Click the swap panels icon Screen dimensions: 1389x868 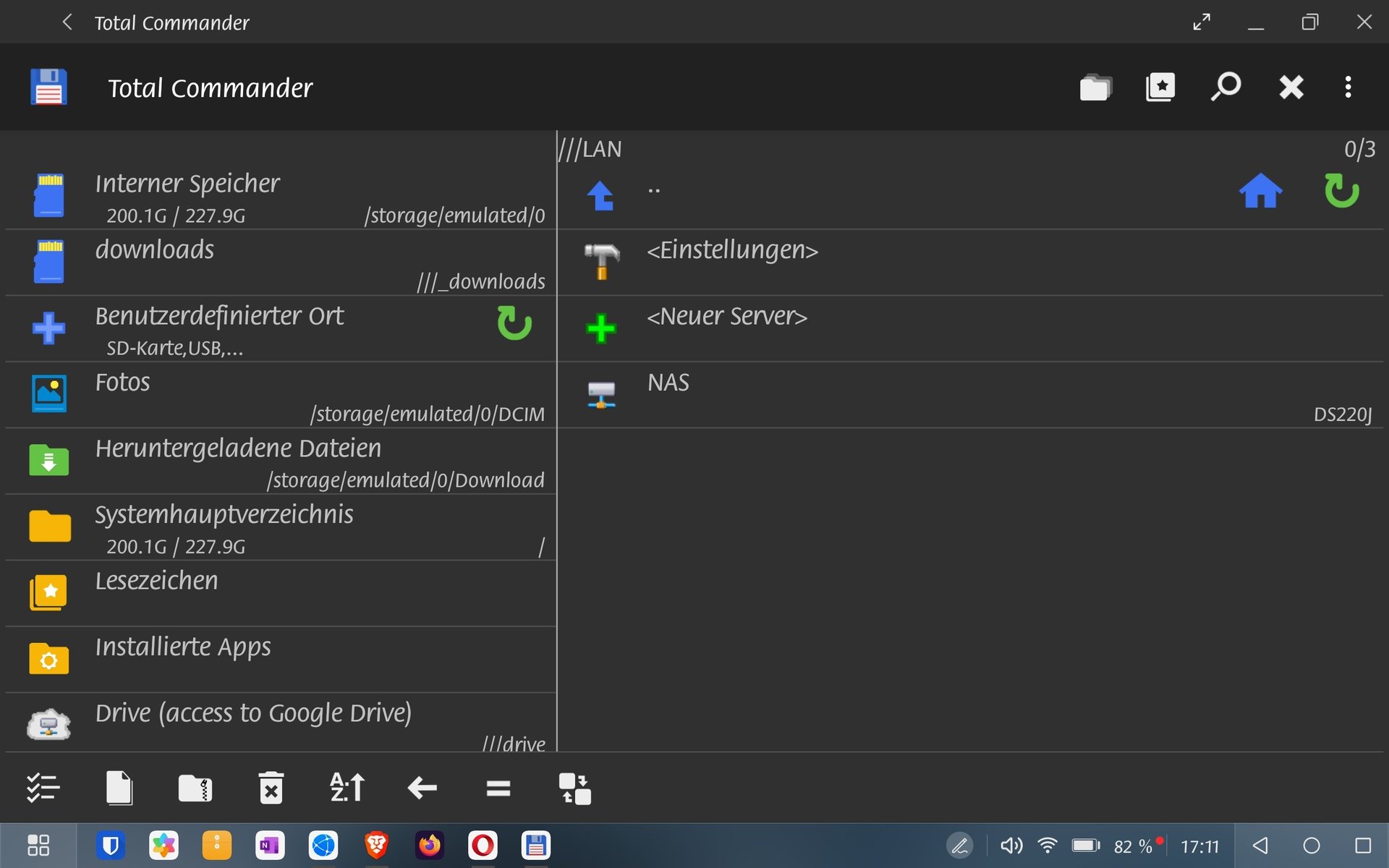coord(575,788)
